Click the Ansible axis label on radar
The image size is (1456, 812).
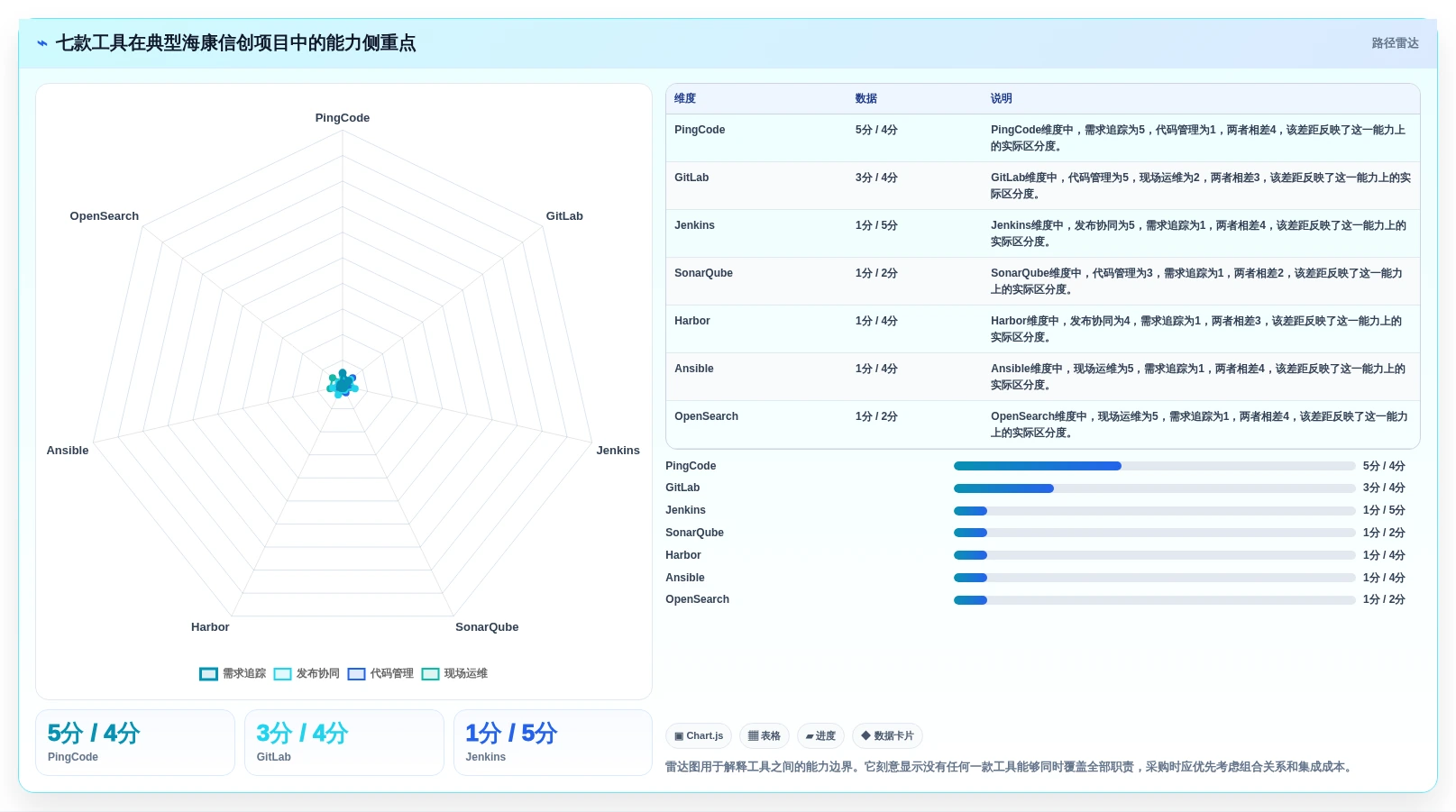tap(68, 451)
